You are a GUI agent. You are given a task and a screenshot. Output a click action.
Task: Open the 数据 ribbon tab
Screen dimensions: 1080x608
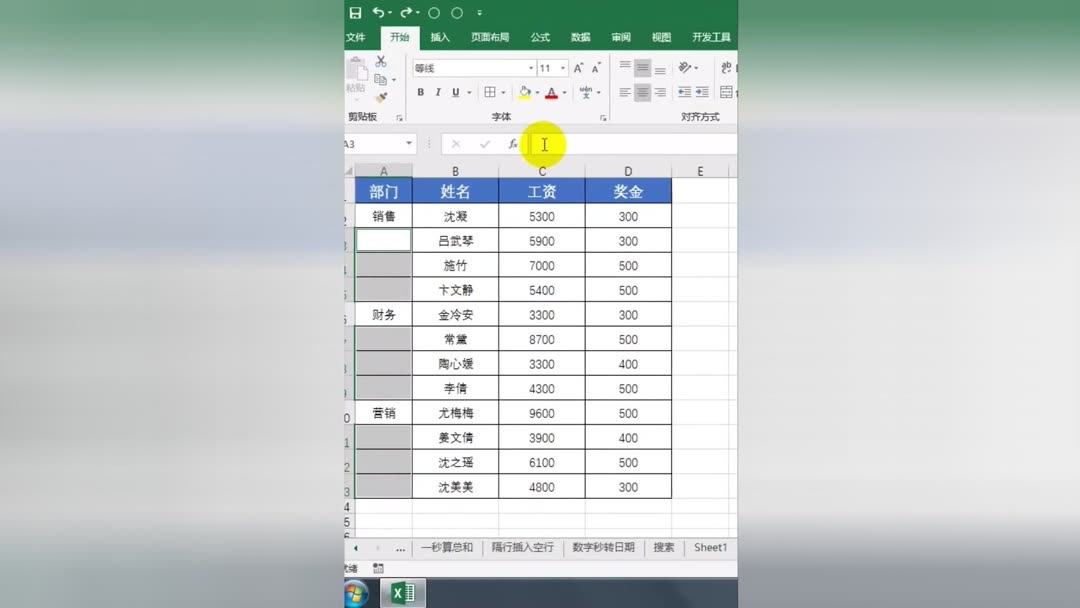pyautogui.click(x=580, y=37)
